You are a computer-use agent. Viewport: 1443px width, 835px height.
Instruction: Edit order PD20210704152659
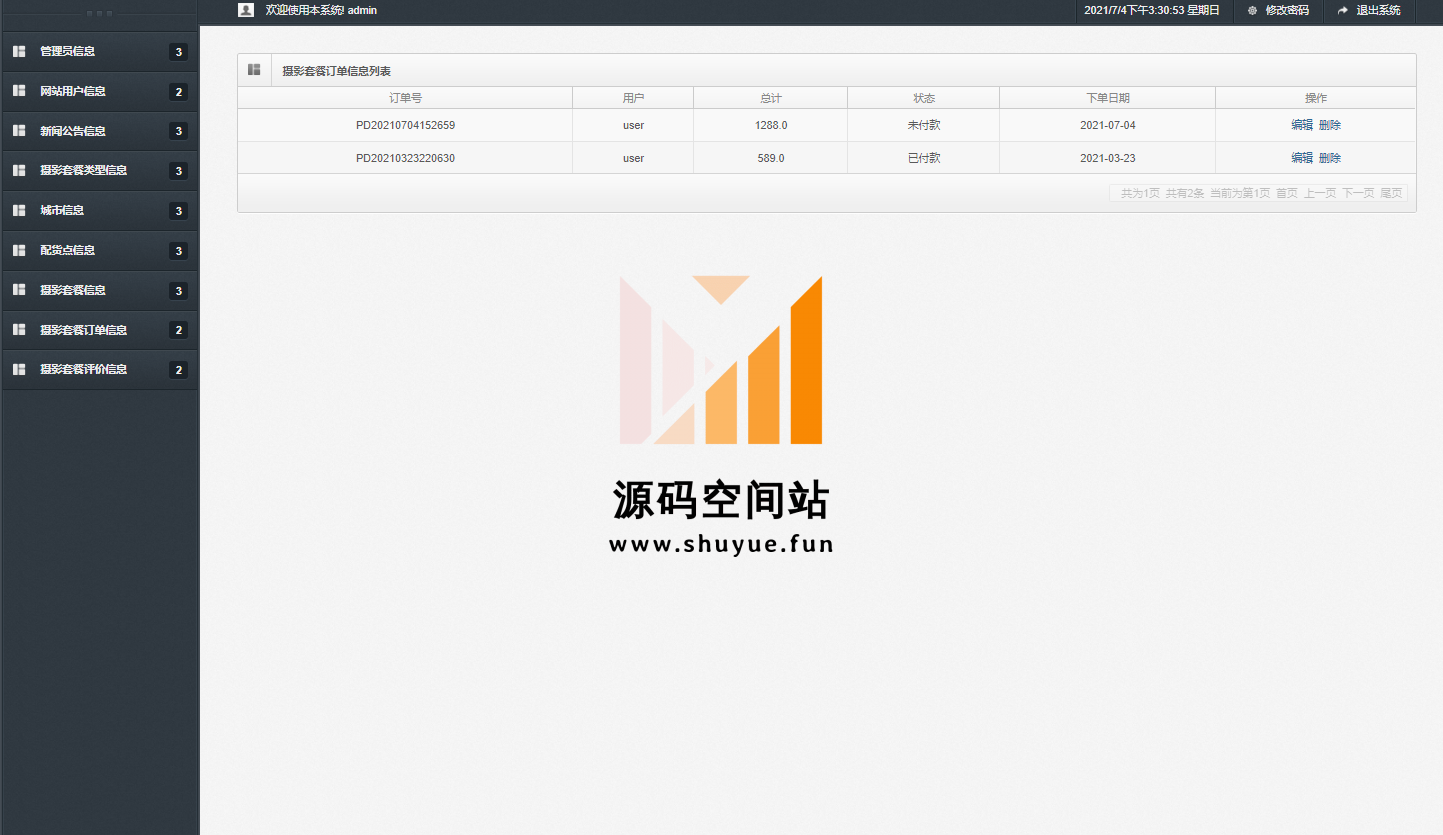click(1301, 125)
